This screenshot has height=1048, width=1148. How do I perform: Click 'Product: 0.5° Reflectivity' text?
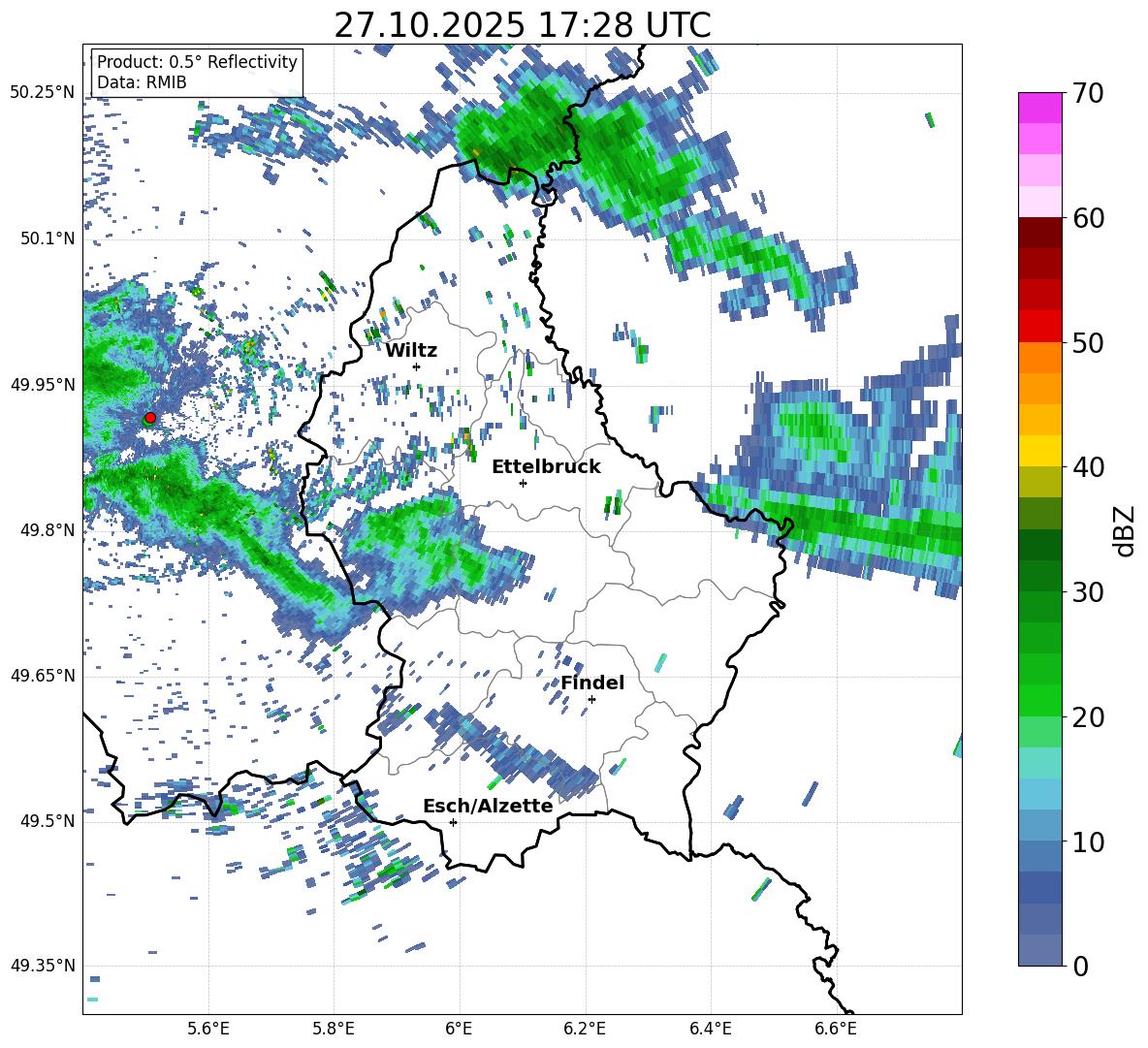pyautogui.click(x=197, y=62)
